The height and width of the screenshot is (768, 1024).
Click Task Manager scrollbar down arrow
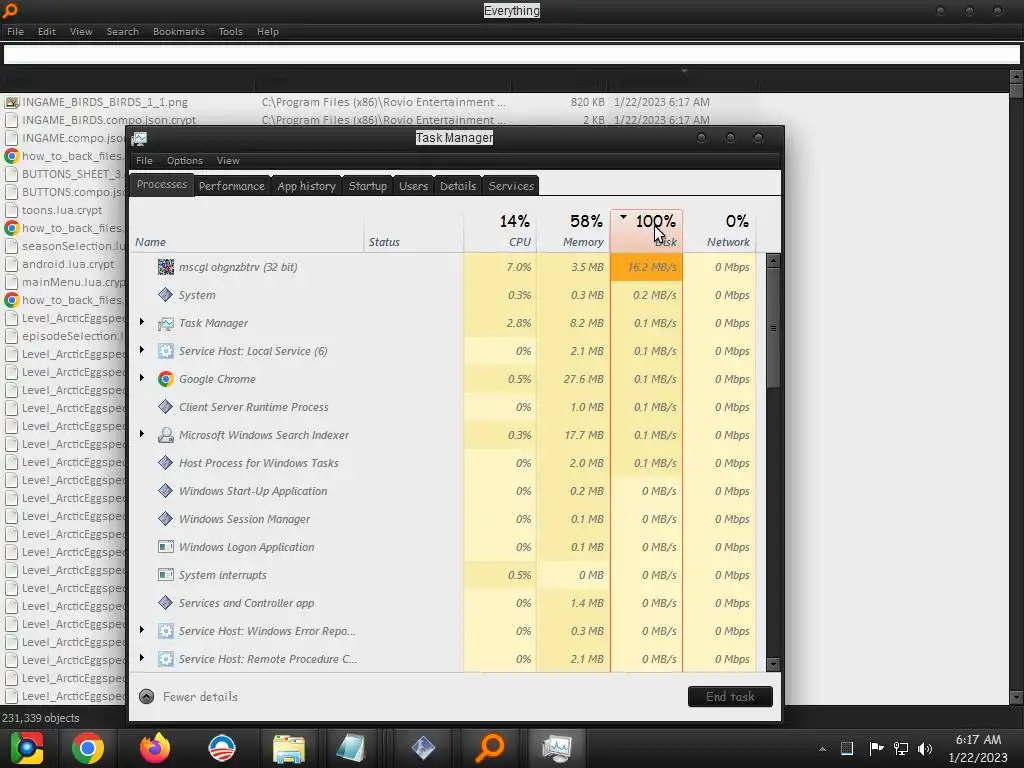point(773,665)
